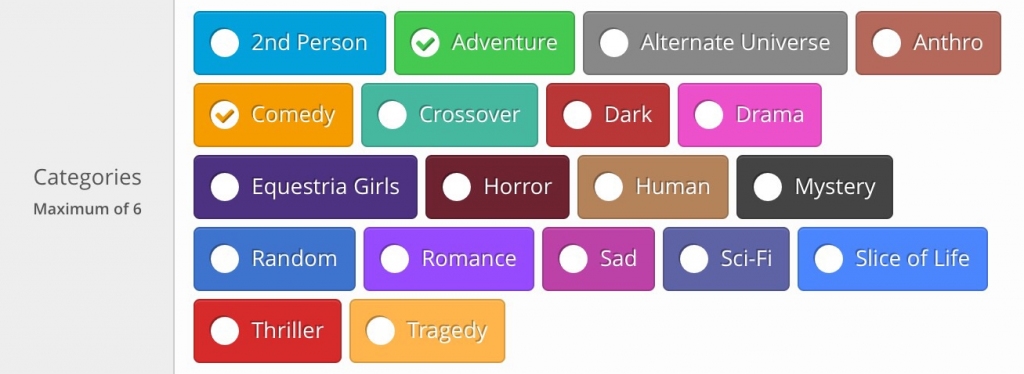Image resolution: width=1024 pixels, height=374 pixels.
Task: Choose the Crossover category
Action: click(x=449, y=115)
